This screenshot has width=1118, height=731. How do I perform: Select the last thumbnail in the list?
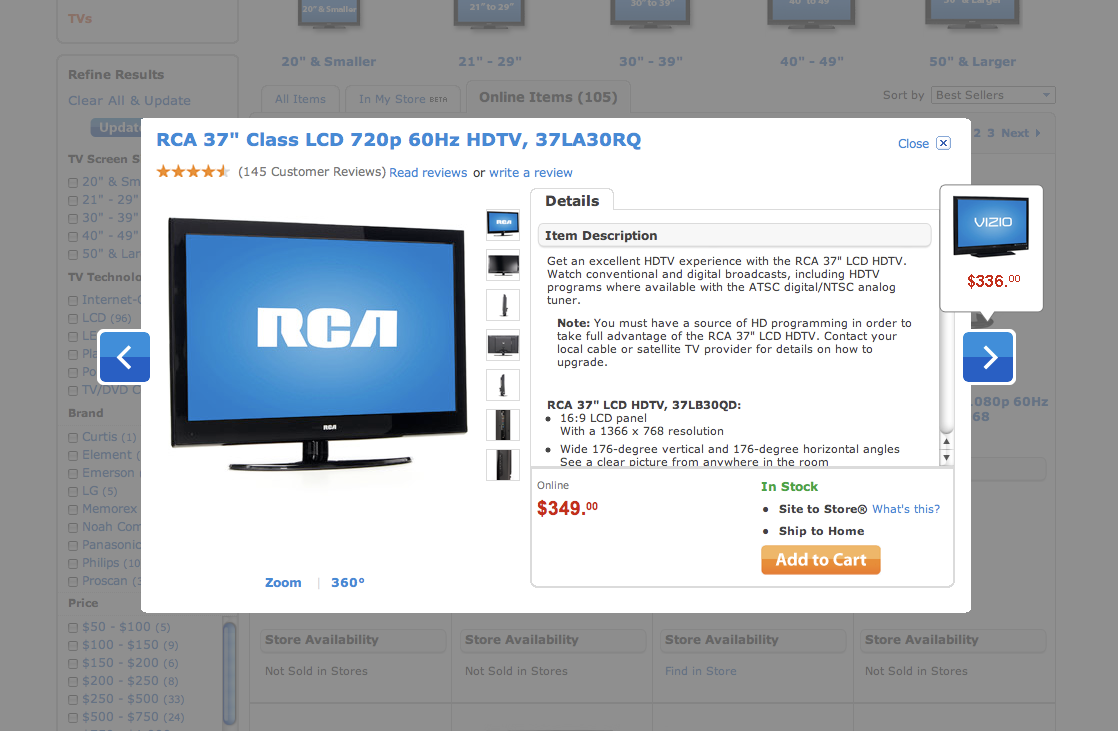[503, 464]
